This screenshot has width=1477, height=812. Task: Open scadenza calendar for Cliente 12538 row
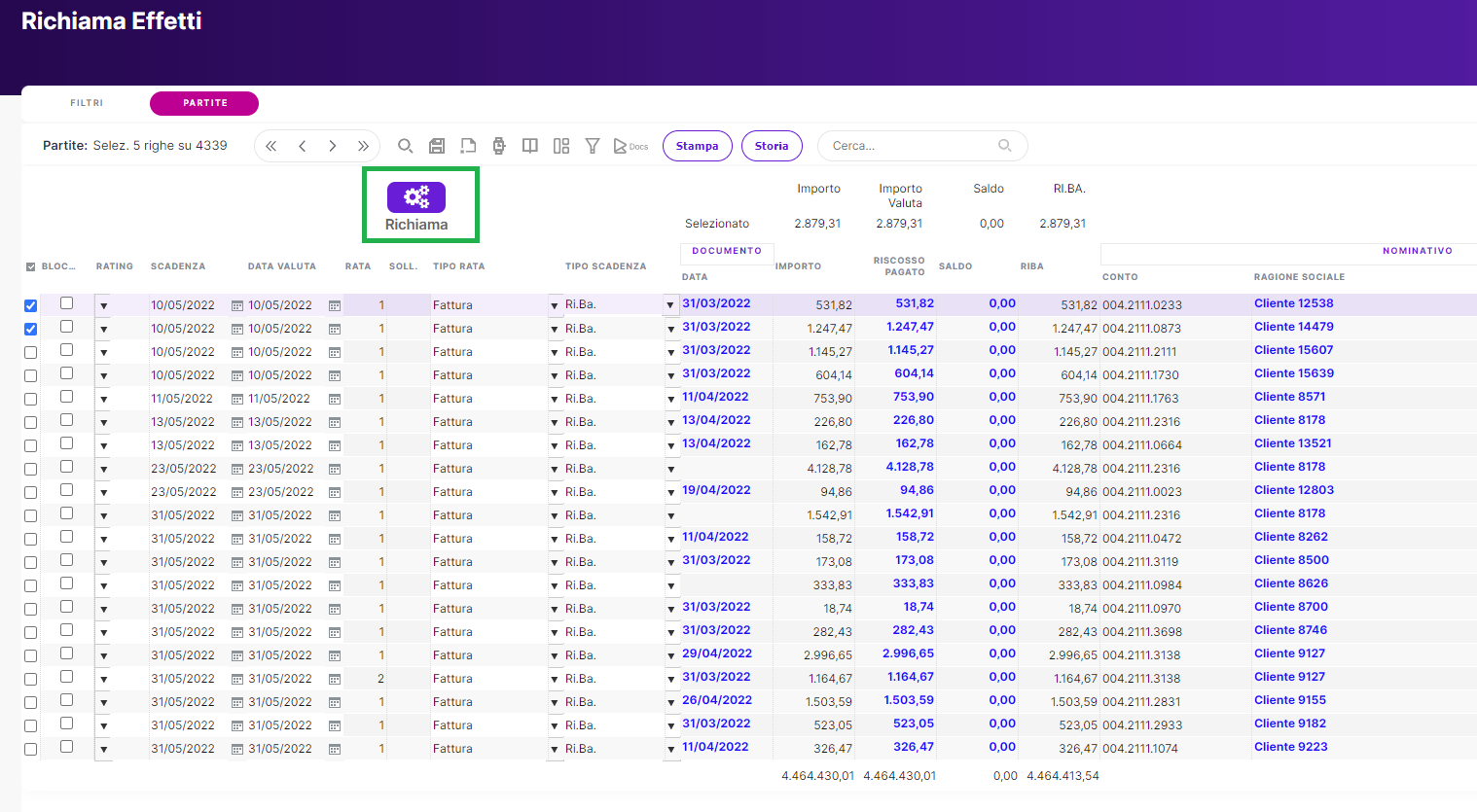[237, 305]
